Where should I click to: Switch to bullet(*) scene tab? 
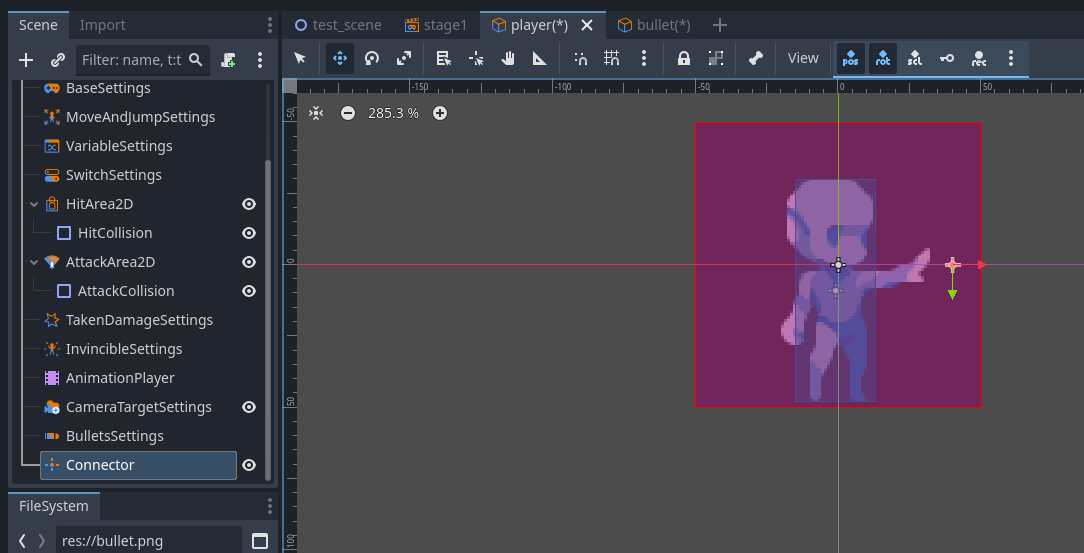click(x=654, y=25)
